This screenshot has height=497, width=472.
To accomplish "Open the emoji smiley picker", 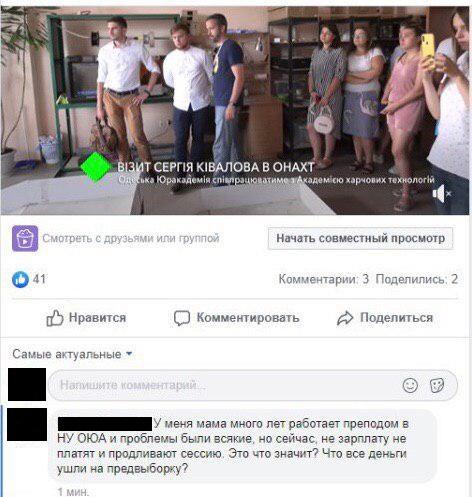I will pos(410,385).
